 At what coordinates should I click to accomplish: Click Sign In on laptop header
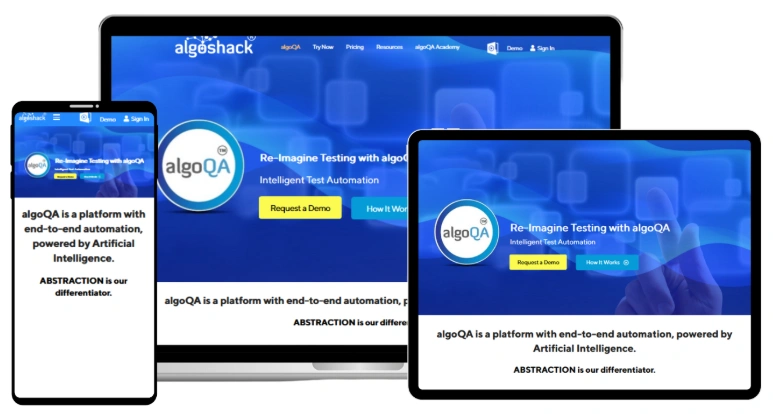(x=546, y=48)
